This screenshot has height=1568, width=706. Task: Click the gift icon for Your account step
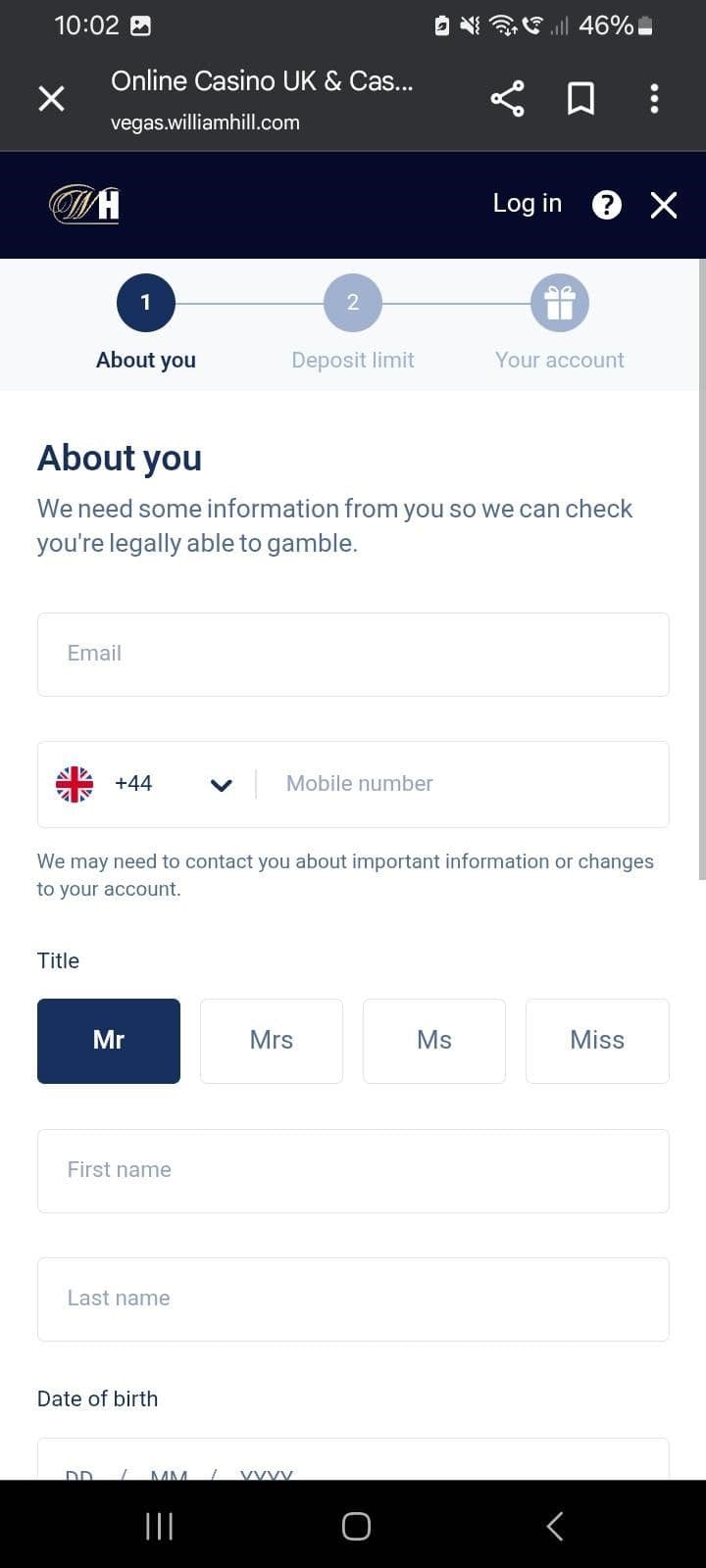pos(559,302)
